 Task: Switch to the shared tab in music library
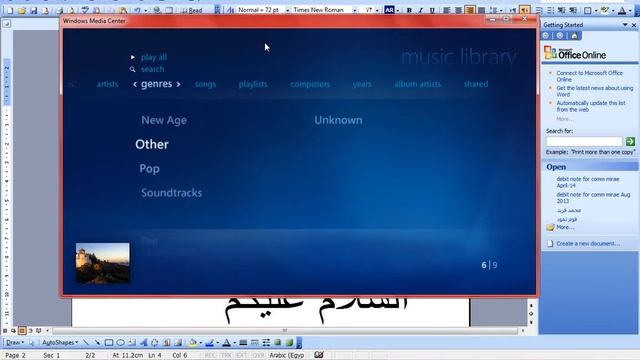click(x=476, y=84)
